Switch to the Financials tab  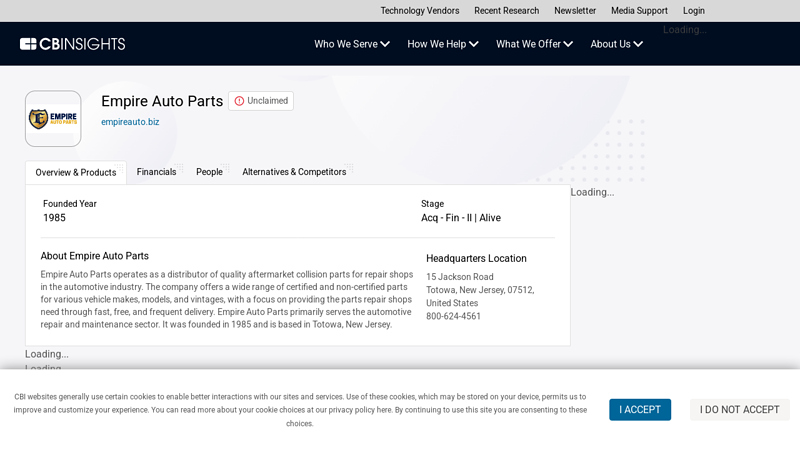pos(156,172)
